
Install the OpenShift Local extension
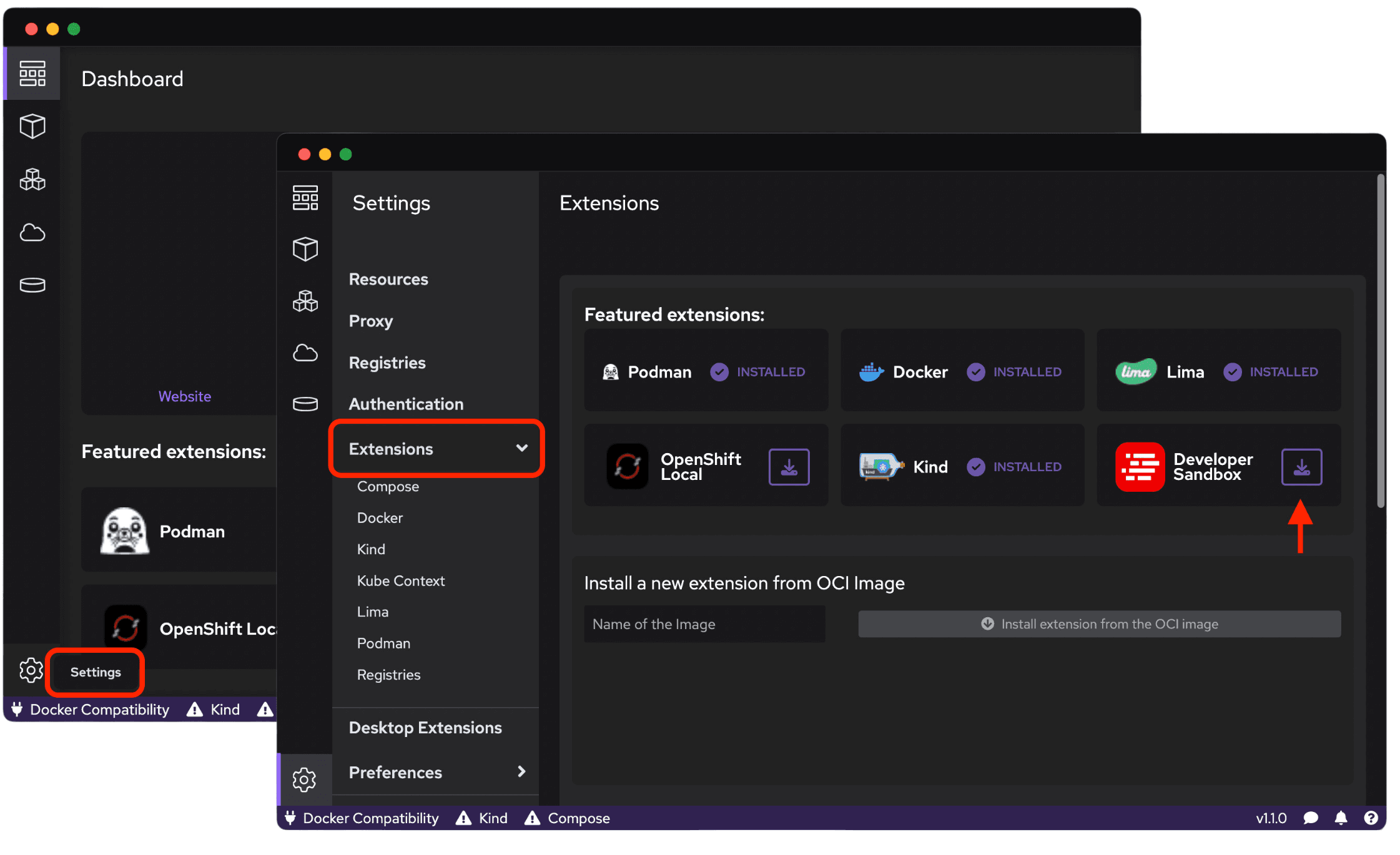[789, 467]
